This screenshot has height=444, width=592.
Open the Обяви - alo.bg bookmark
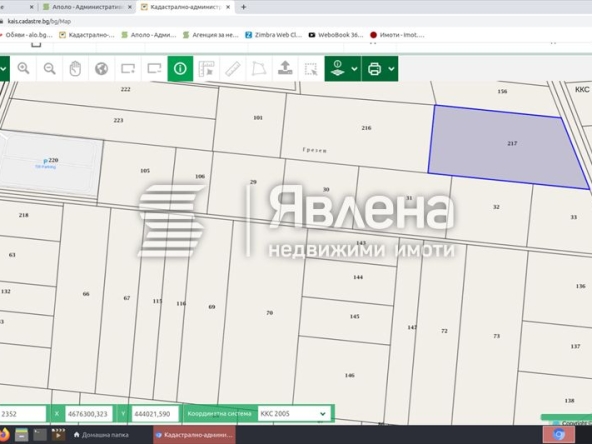click(26, 35)
